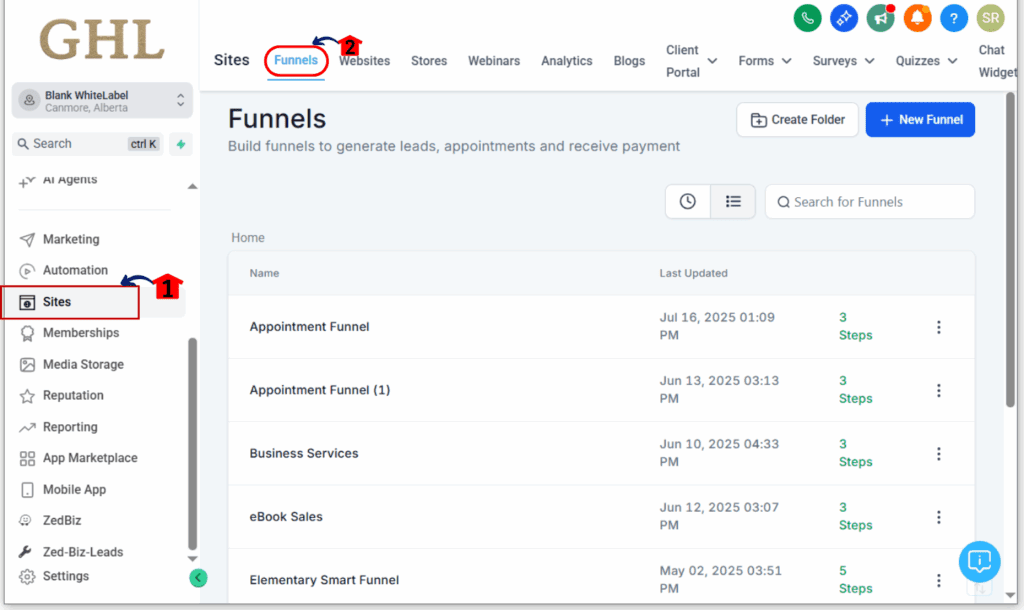The image size is (1024, 610).
Task: Click the sidebar scroll-up arrow
Action: [192, 187]
